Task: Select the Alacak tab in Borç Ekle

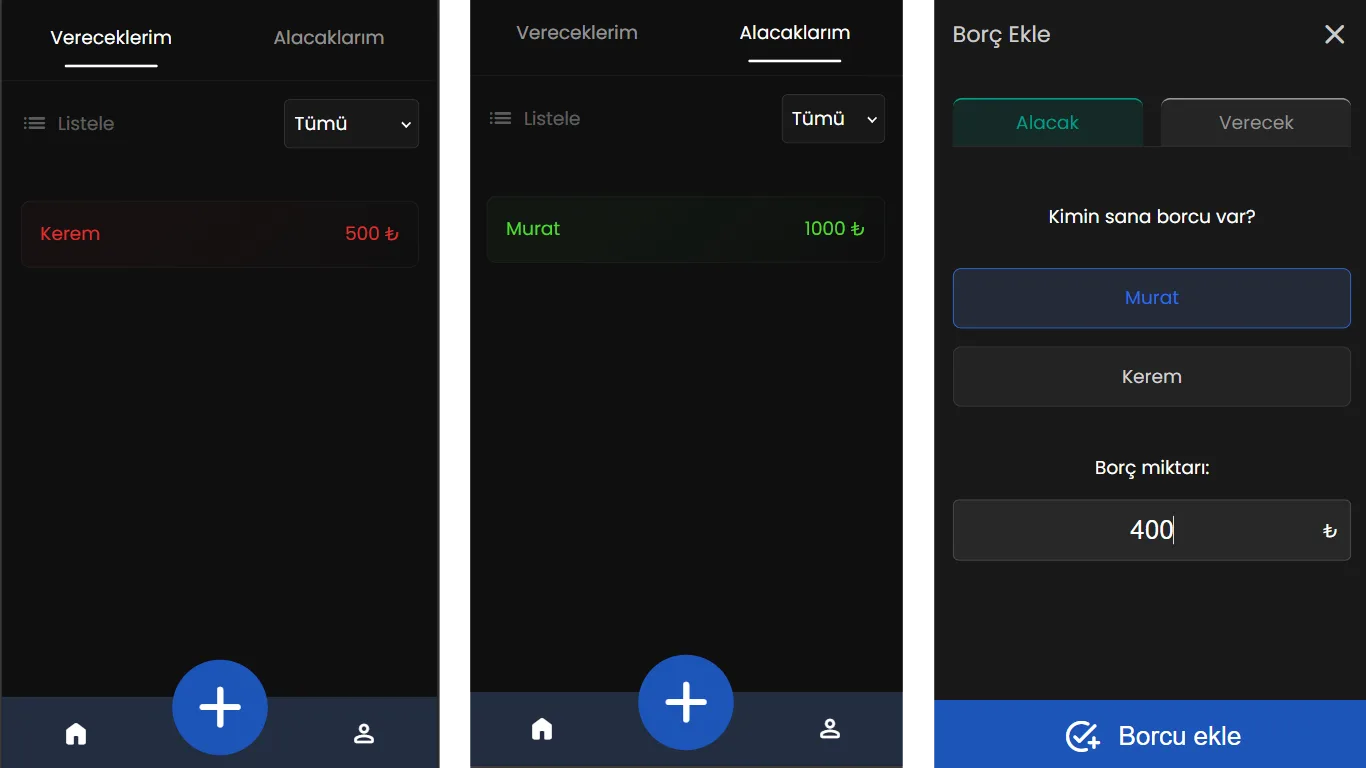Action: pos(1048,123)
